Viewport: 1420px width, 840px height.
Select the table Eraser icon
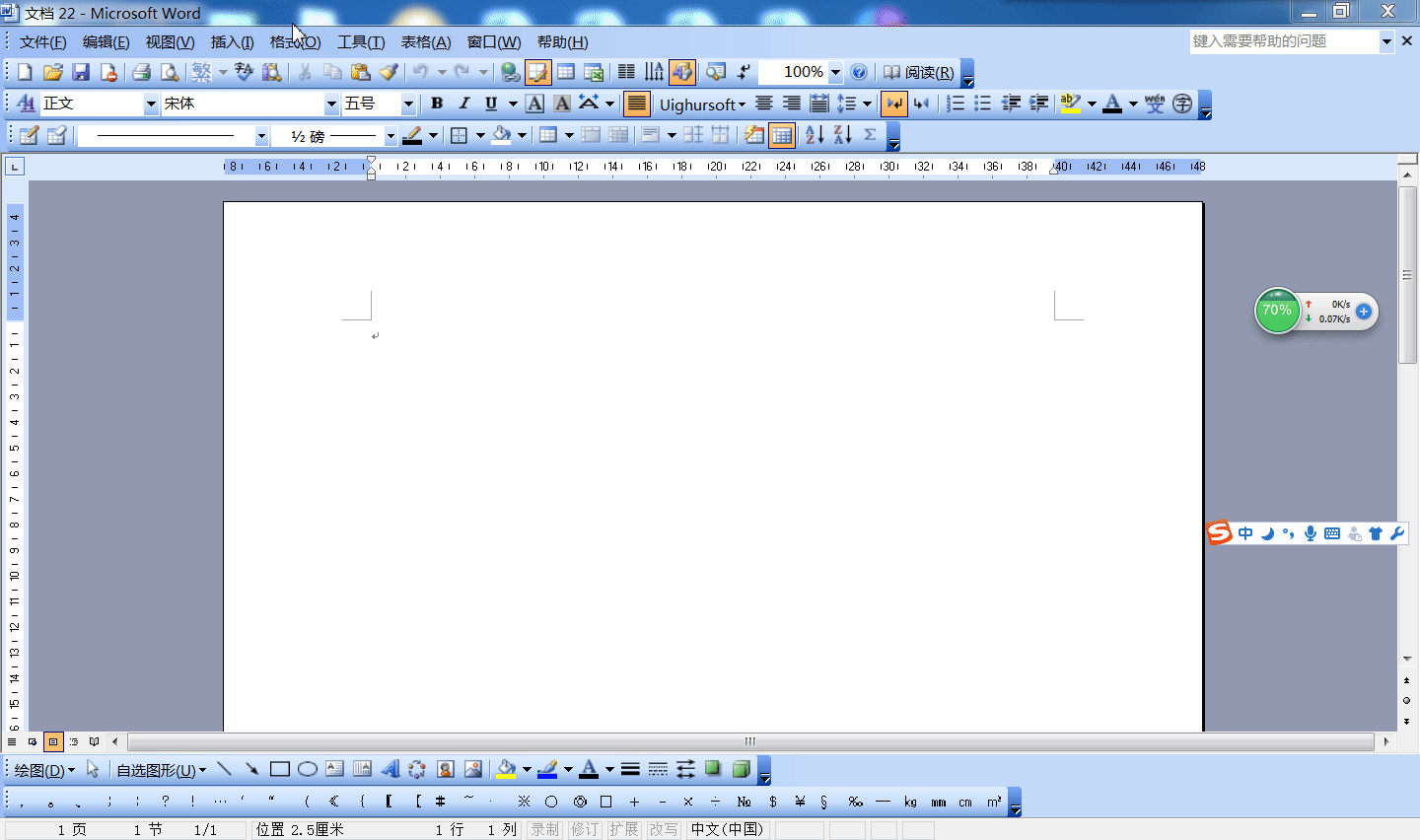point(56,135)
